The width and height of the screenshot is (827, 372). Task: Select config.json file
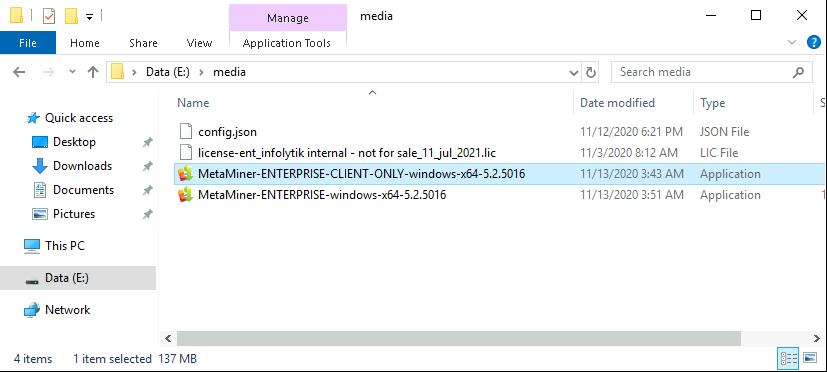[x=227, y=132]
